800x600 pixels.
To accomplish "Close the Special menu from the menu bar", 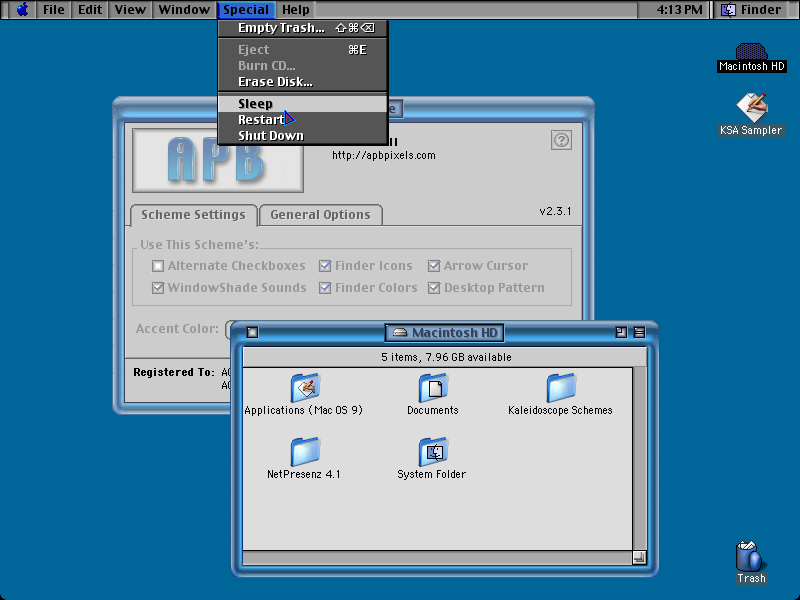I will pyautogui.click(x=246, y=10).
